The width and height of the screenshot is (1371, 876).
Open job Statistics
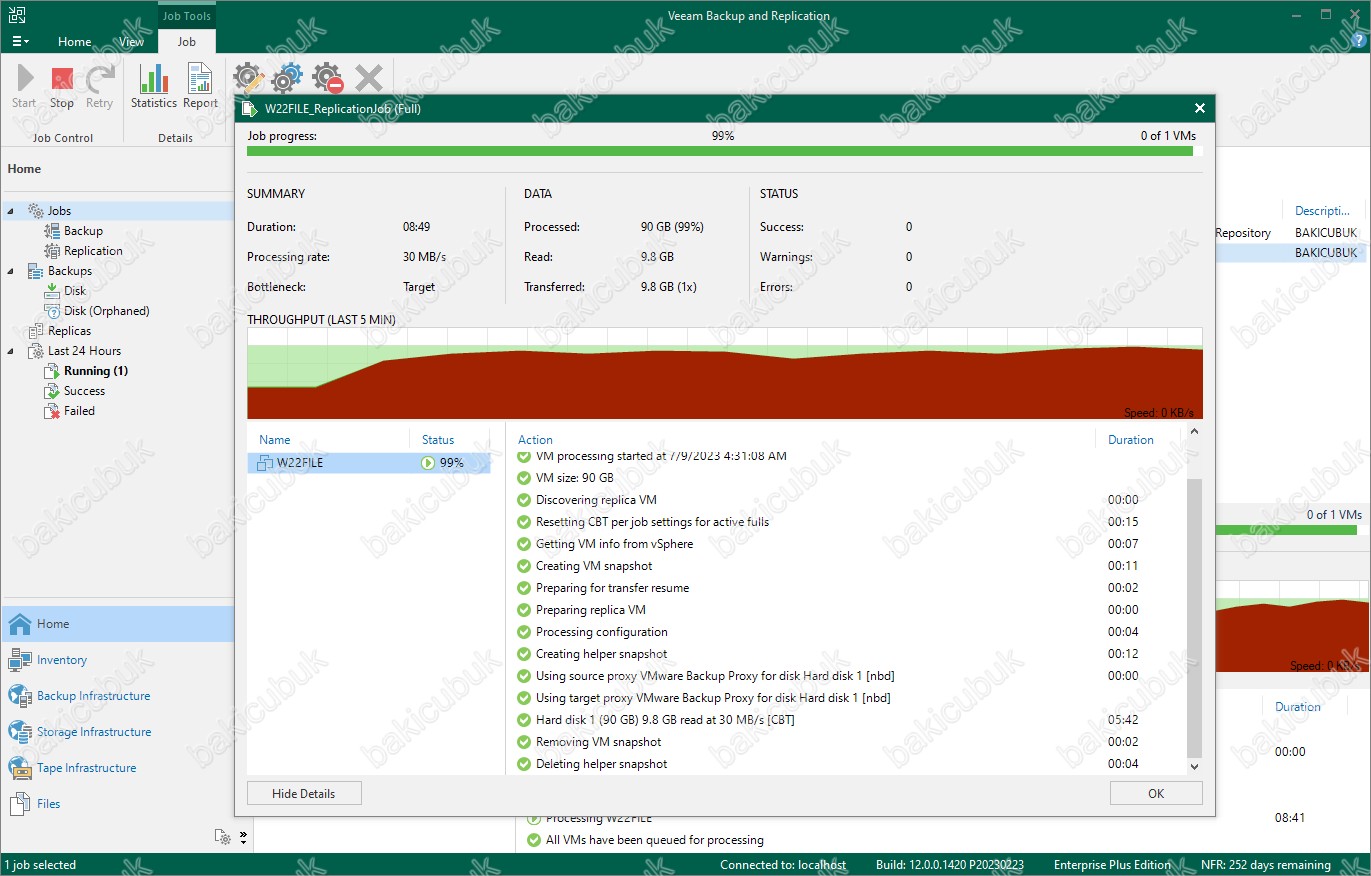154,87
